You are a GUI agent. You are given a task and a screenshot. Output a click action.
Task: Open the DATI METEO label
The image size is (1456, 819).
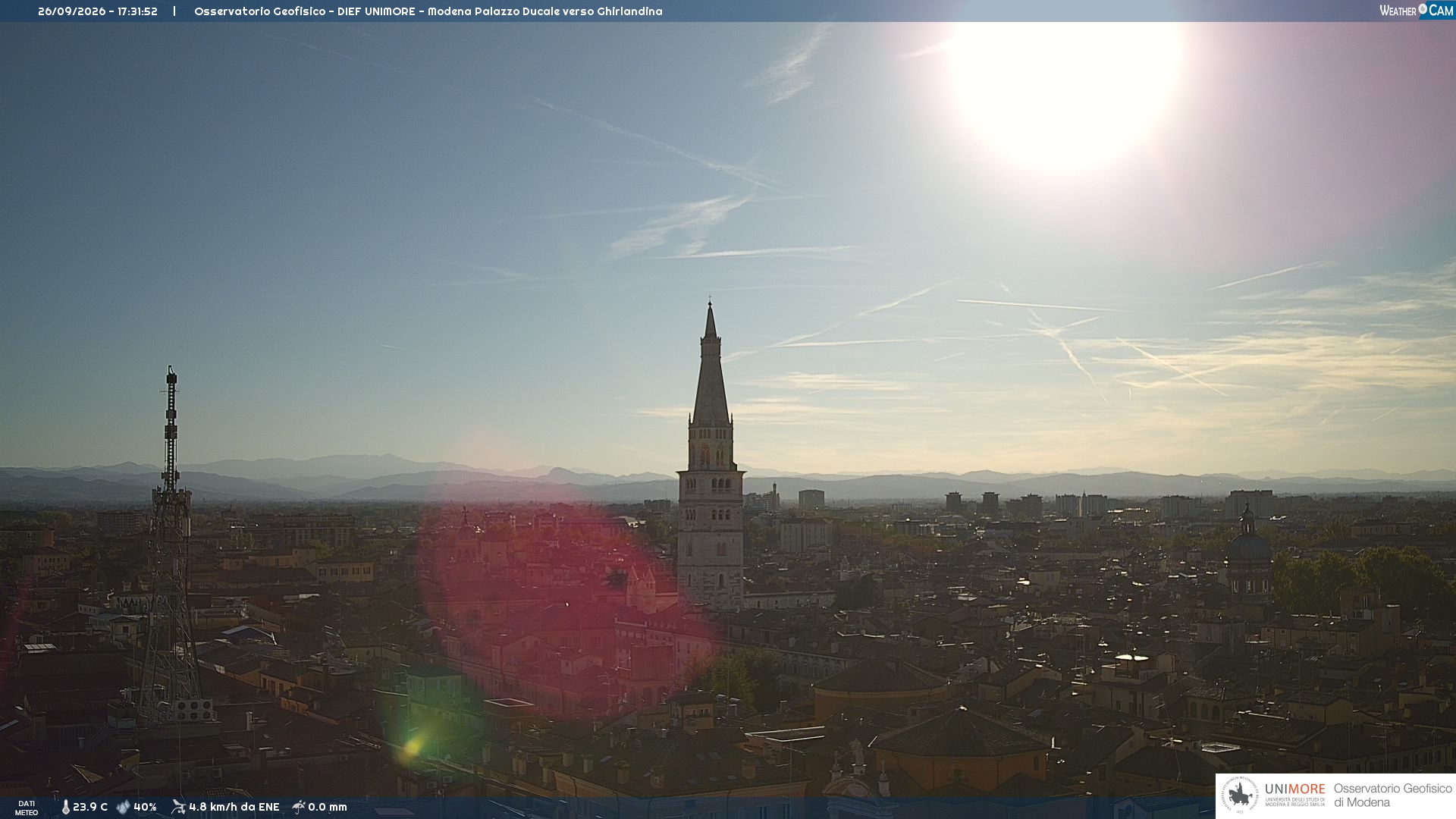tap(27, 808)
